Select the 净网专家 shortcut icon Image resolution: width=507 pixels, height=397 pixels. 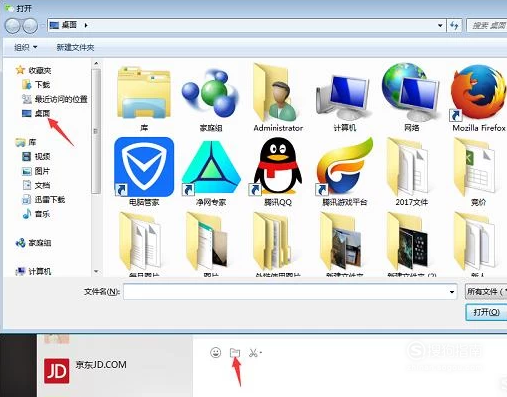(x=211, y=167)
